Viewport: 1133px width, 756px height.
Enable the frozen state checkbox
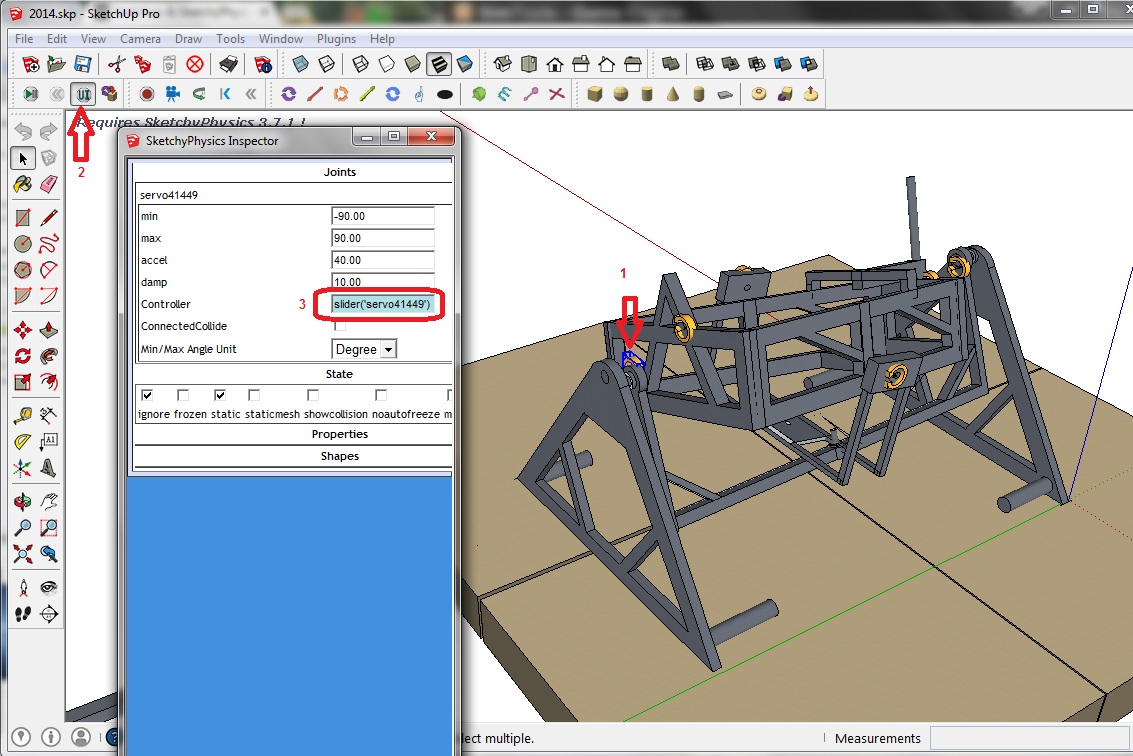point(183,395)
